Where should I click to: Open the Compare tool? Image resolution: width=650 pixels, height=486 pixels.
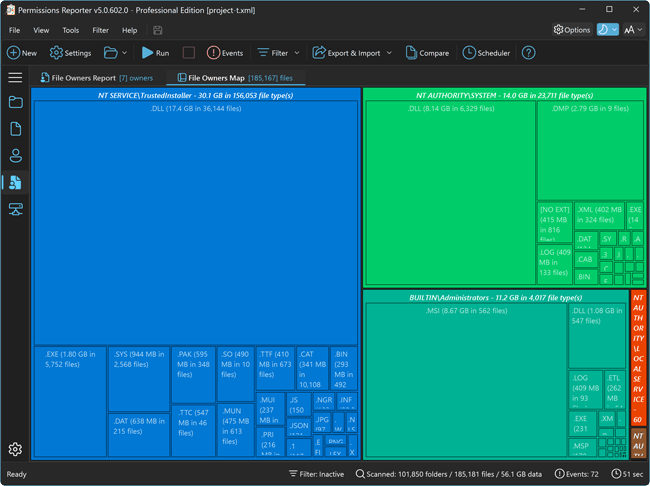tap(427, 53)
